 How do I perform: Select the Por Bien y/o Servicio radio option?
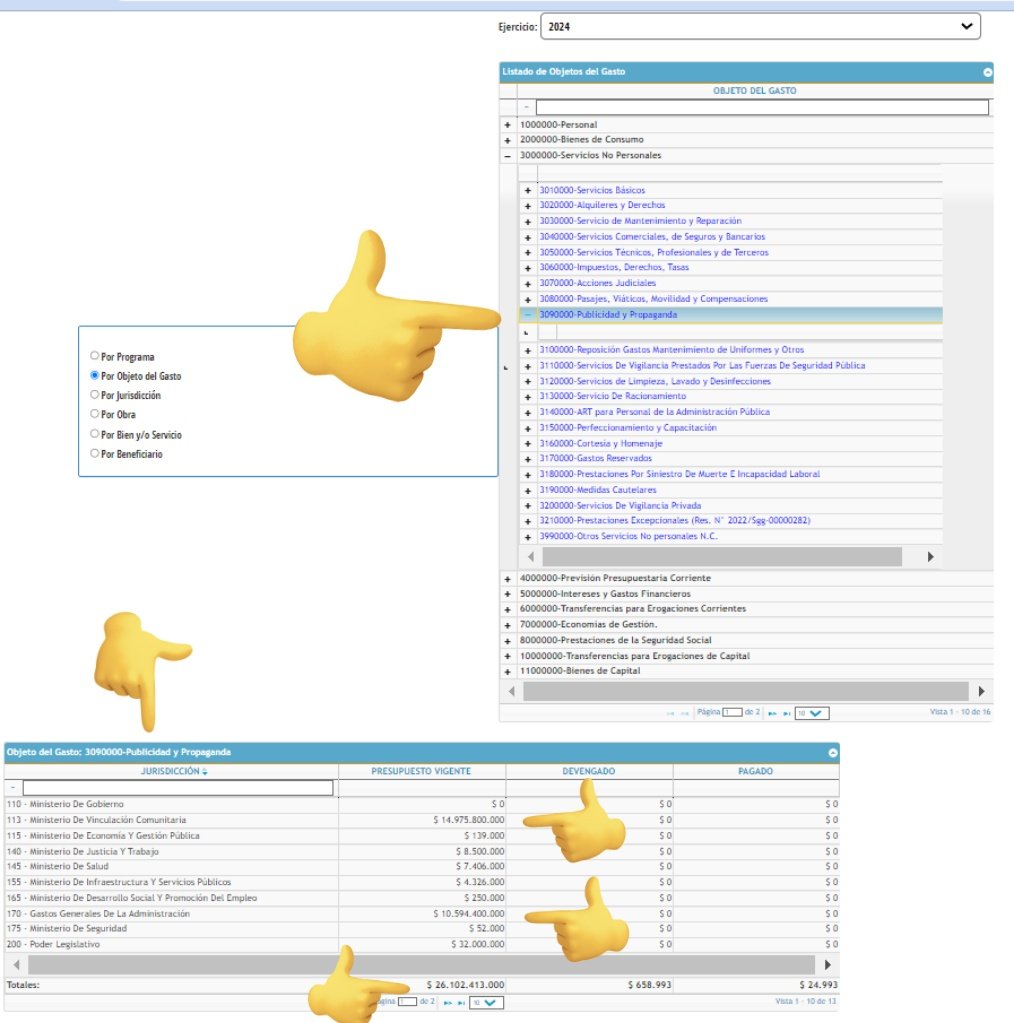point(95,434)
